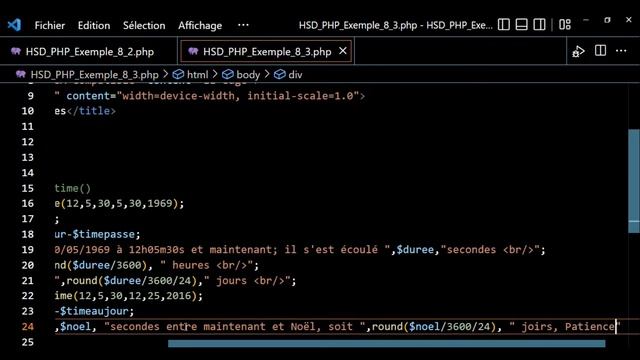Expand the chevron after the file breadcrumb
The width and height of the screenshot is (640, 360).
(165, 74)
